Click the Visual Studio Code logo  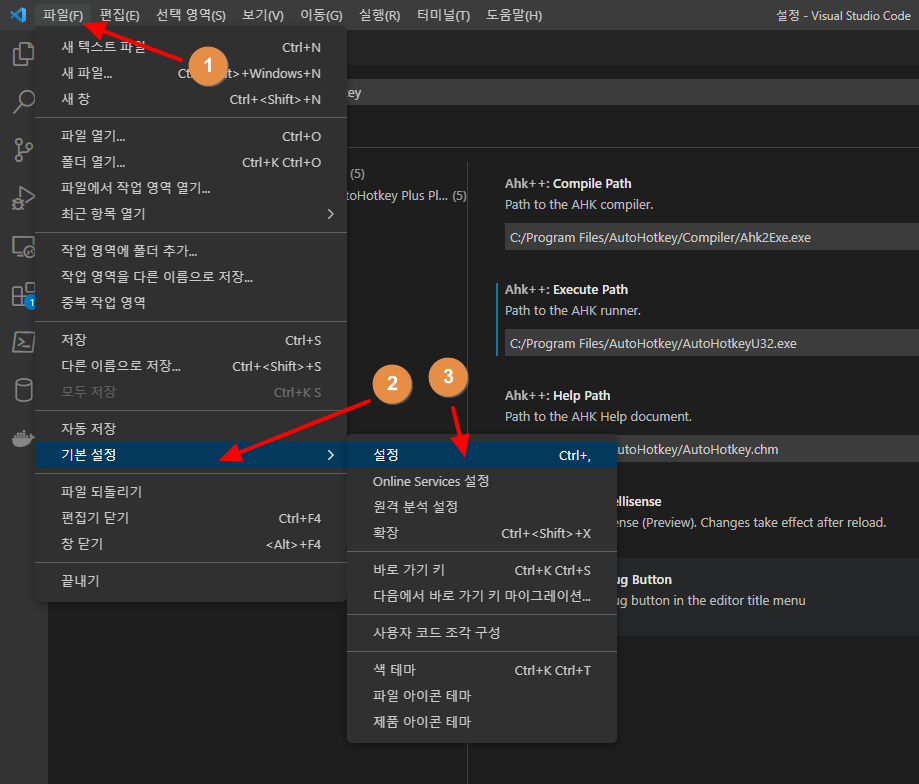(x=18, y=15)
